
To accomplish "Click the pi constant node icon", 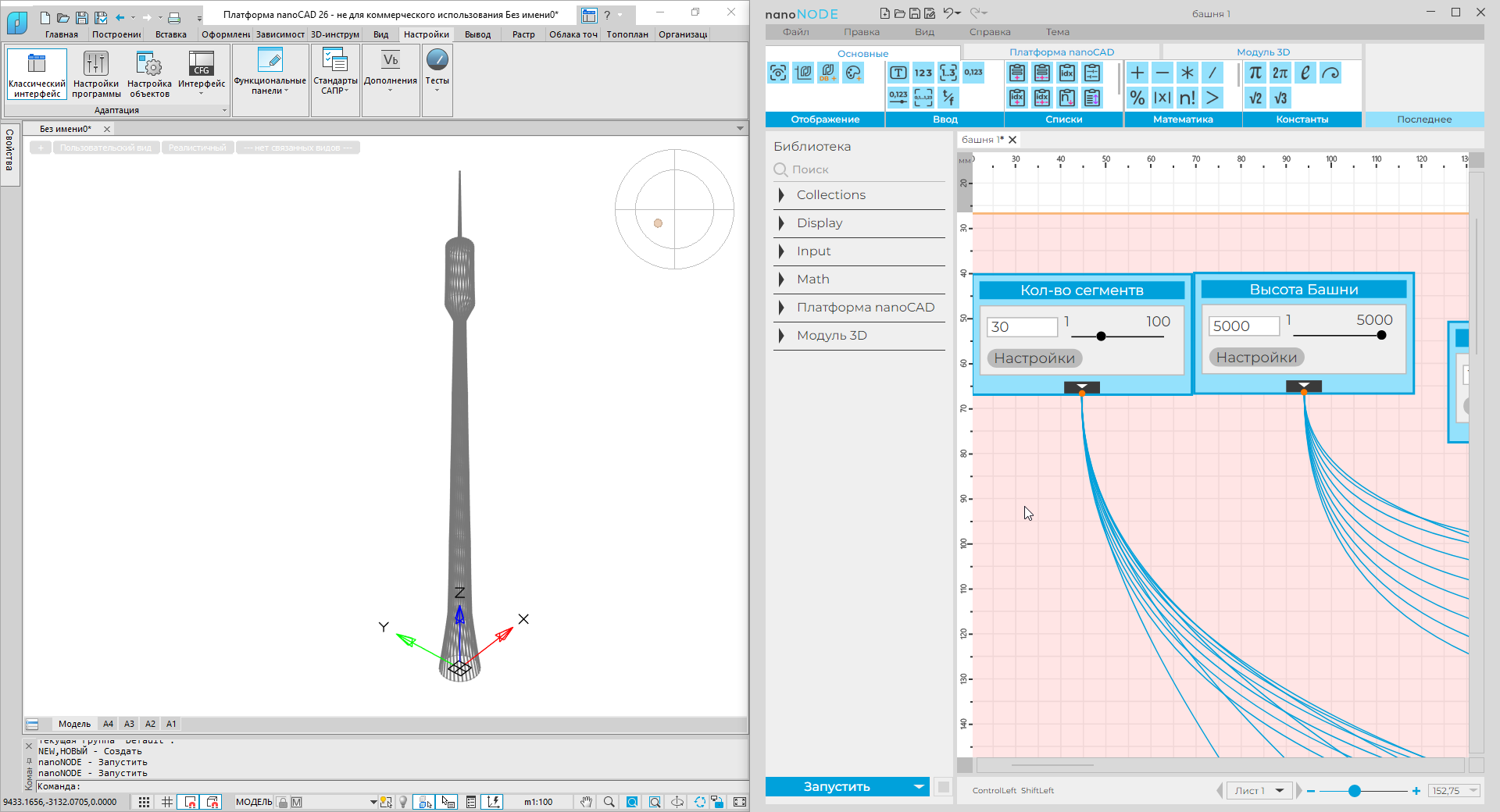I will pos(1255,73).
